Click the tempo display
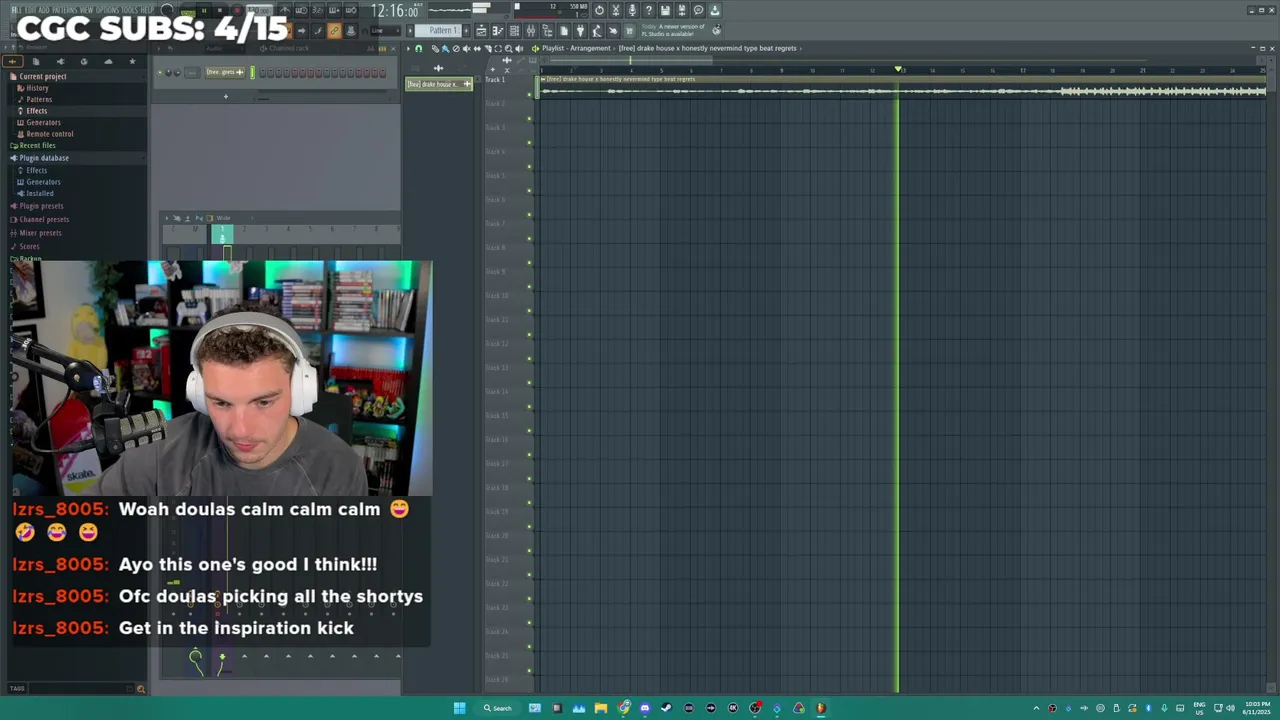The height and width of the screenshot is (720, 1280). 261,10
